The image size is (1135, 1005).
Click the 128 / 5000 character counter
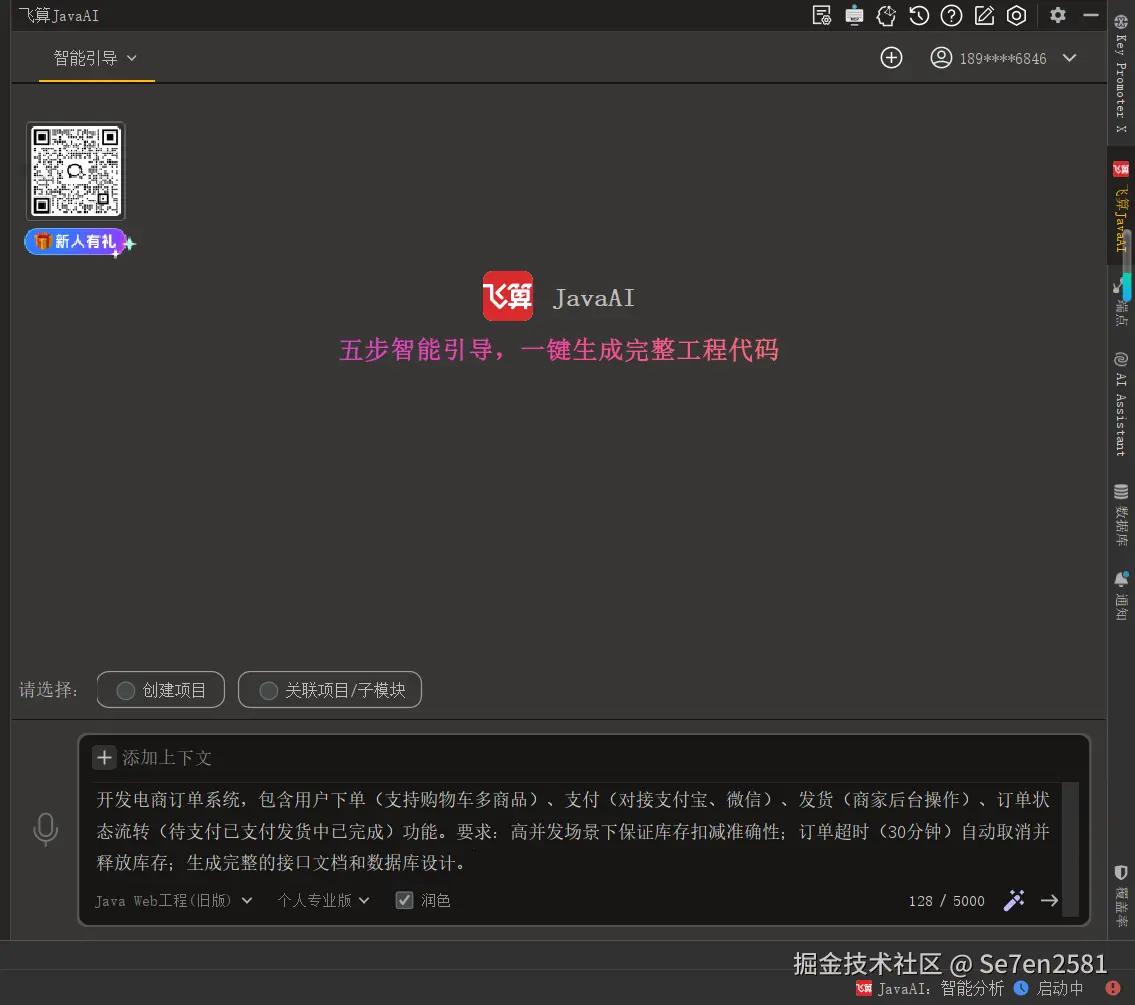click(946, 901)
